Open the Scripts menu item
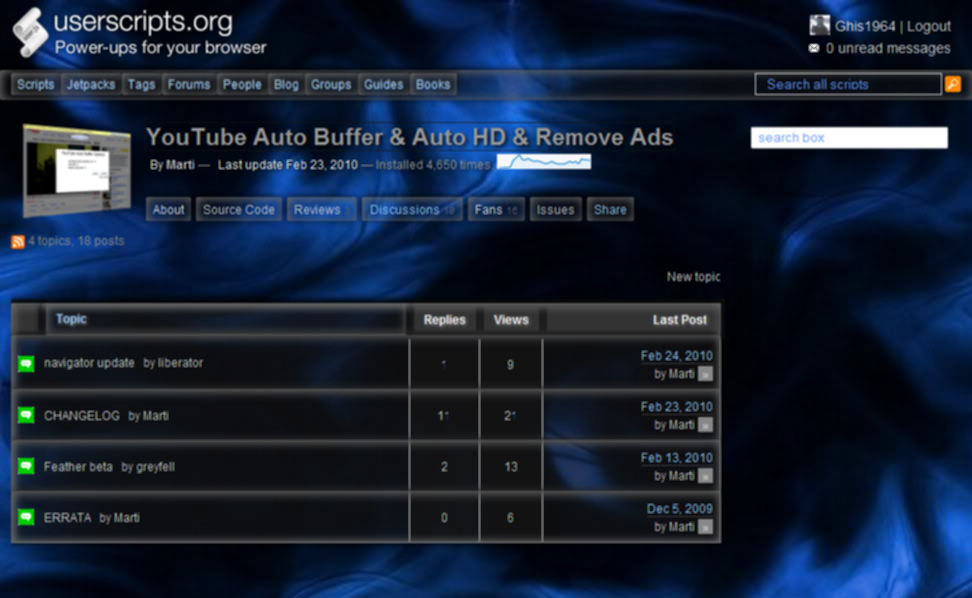This screenshot has height=598, width=972. click(35, 84)
